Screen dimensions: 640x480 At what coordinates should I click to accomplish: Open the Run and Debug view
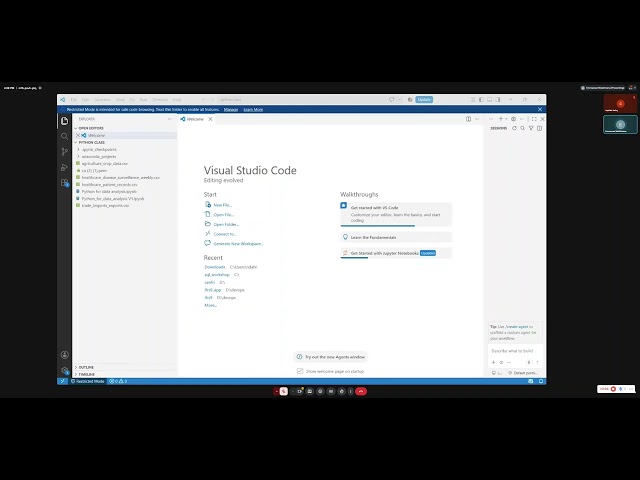(64, 167)
